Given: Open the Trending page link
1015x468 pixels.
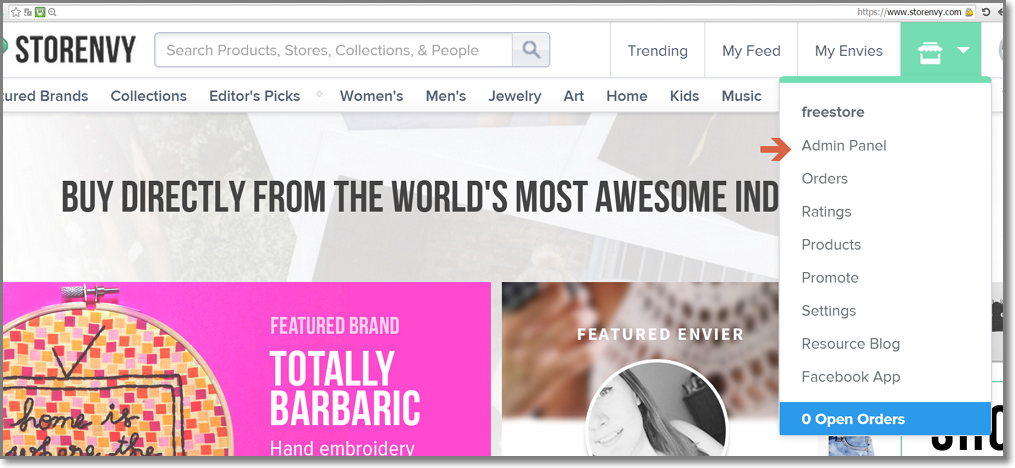Looking at the screenshot, I should click(657, 51).
